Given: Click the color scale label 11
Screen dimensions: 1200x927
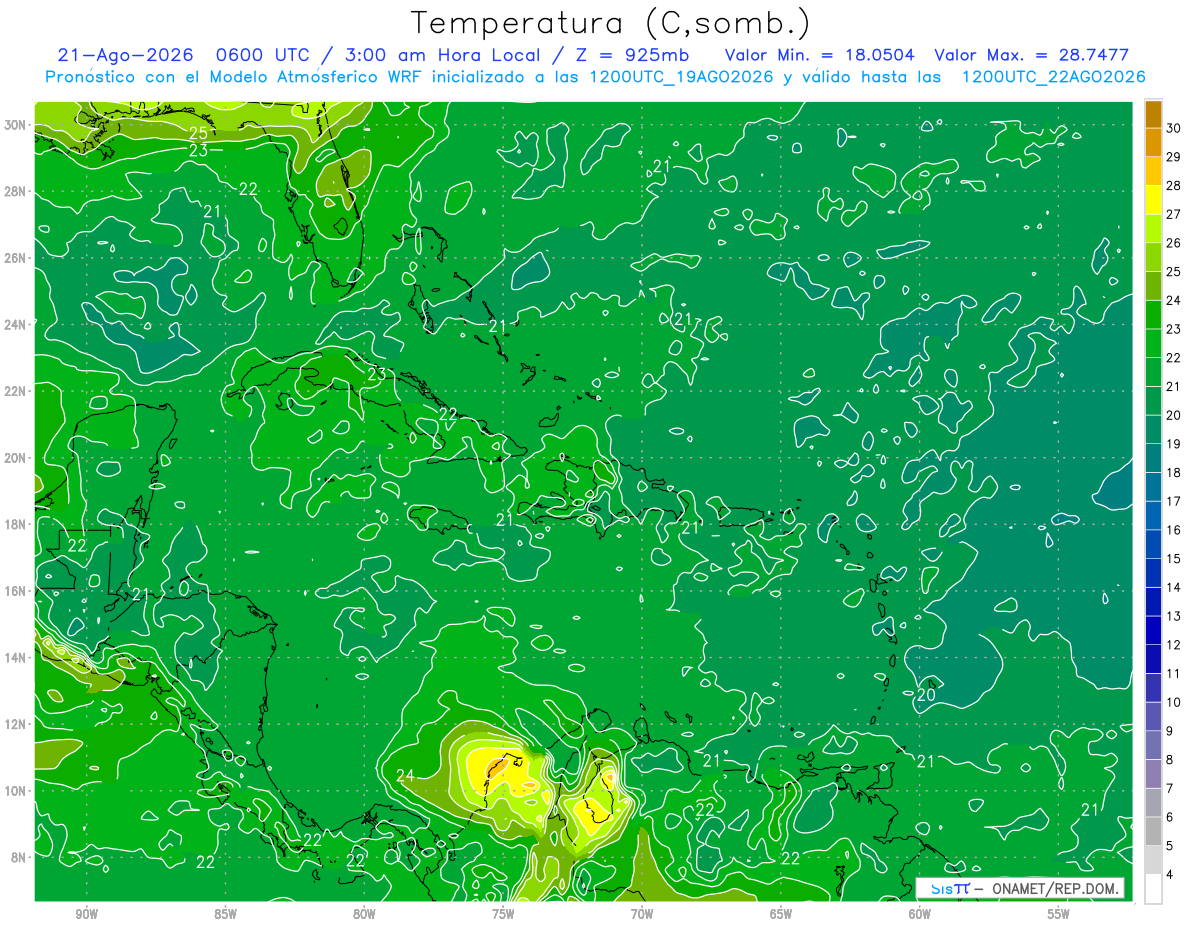Looking at the screenshot, I should pos(1174,674).
